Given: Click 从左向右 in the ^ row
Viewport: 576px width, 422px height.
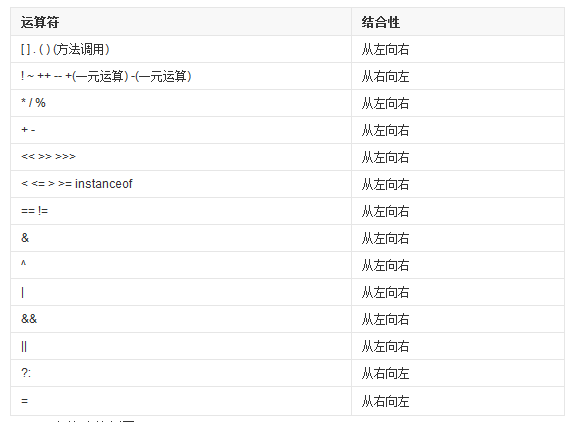Looking at the screenshot, I should click(385, 265).
